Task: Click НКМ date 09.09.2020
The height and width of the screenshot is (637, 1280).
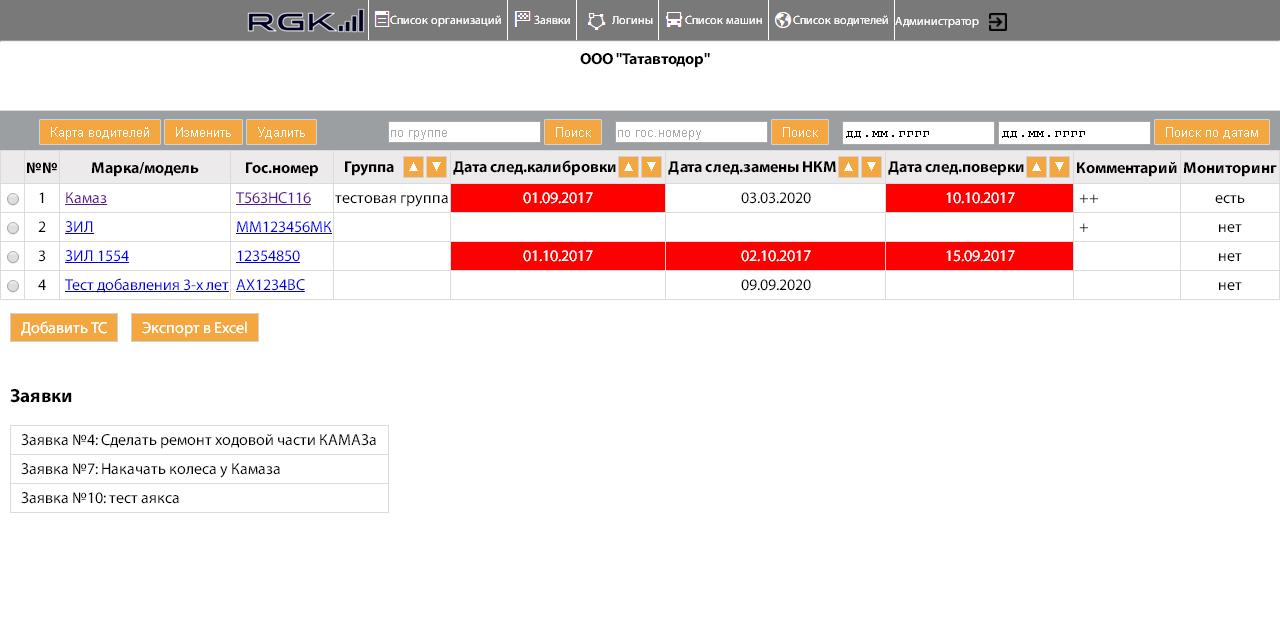Action: 776,285
